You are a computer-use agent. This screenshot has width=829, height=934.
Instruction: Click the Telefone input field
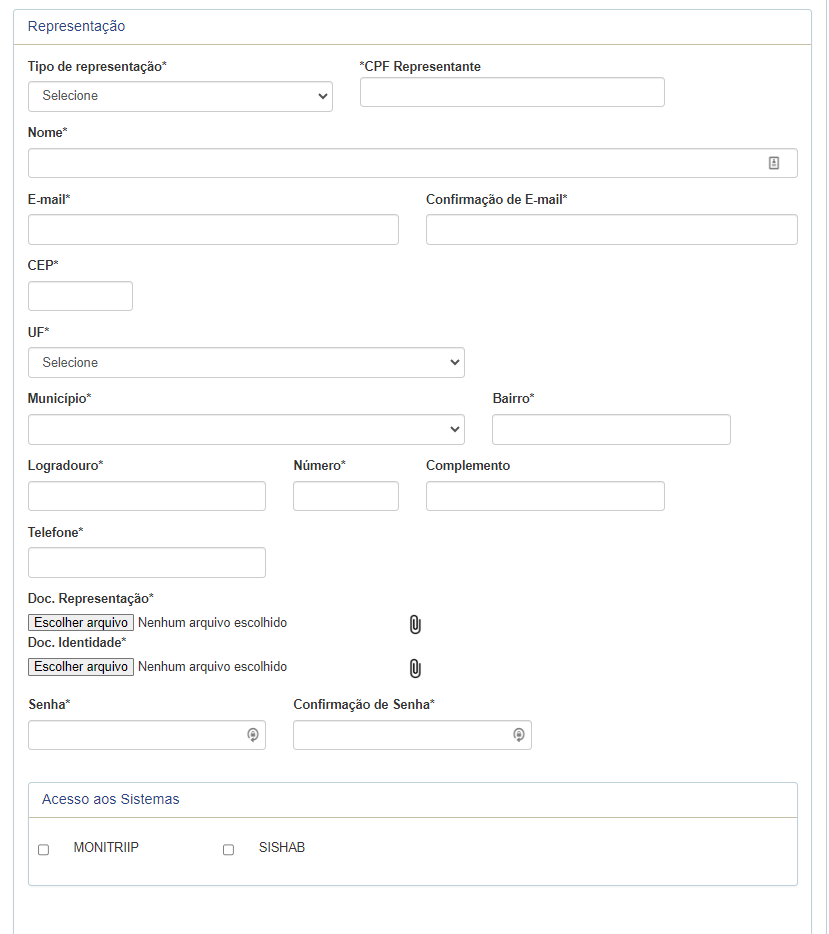click(x=147, y=562)
